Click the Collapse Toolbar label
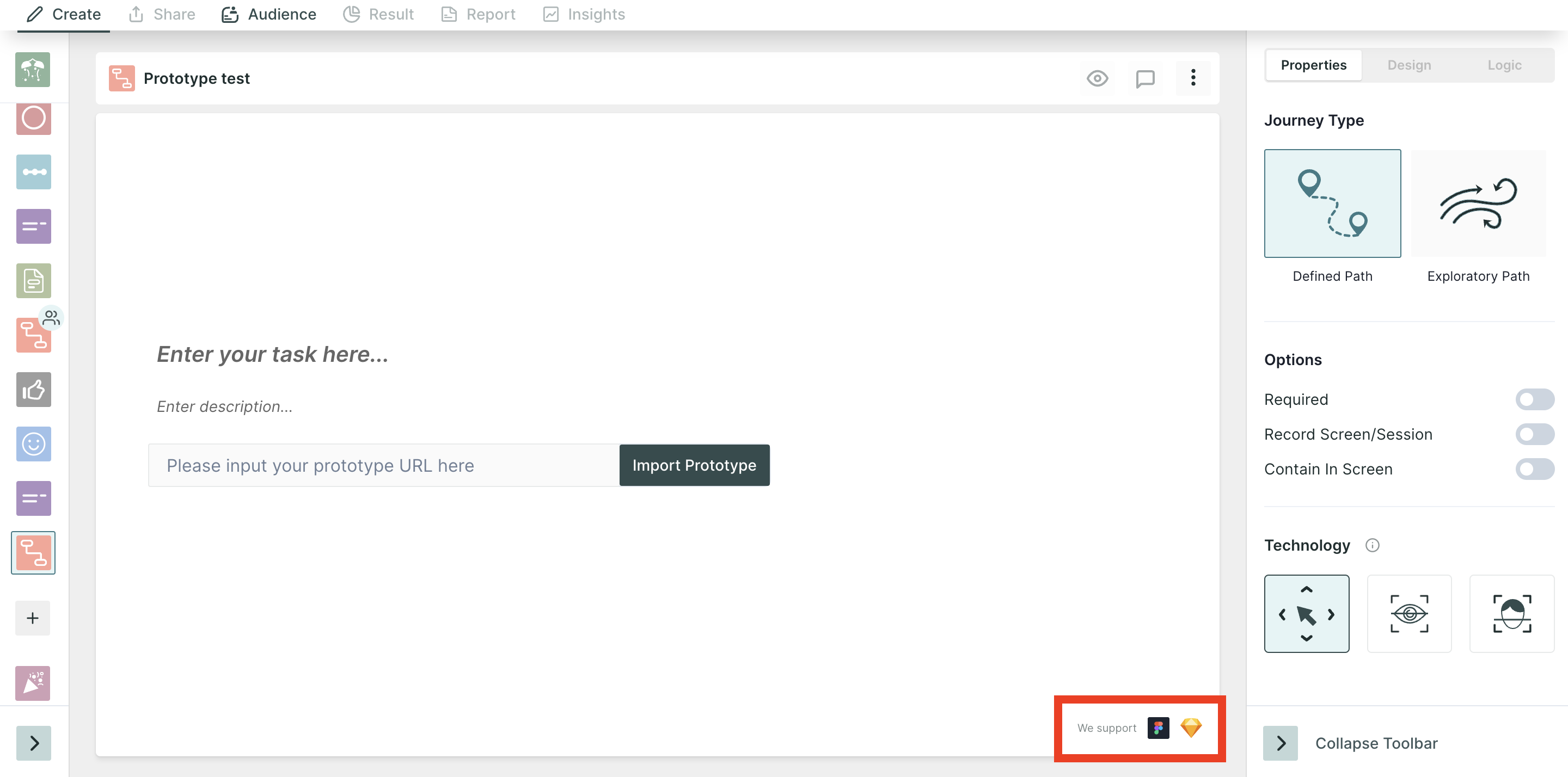This screenshot has height=777, width=1568. 1376,743
